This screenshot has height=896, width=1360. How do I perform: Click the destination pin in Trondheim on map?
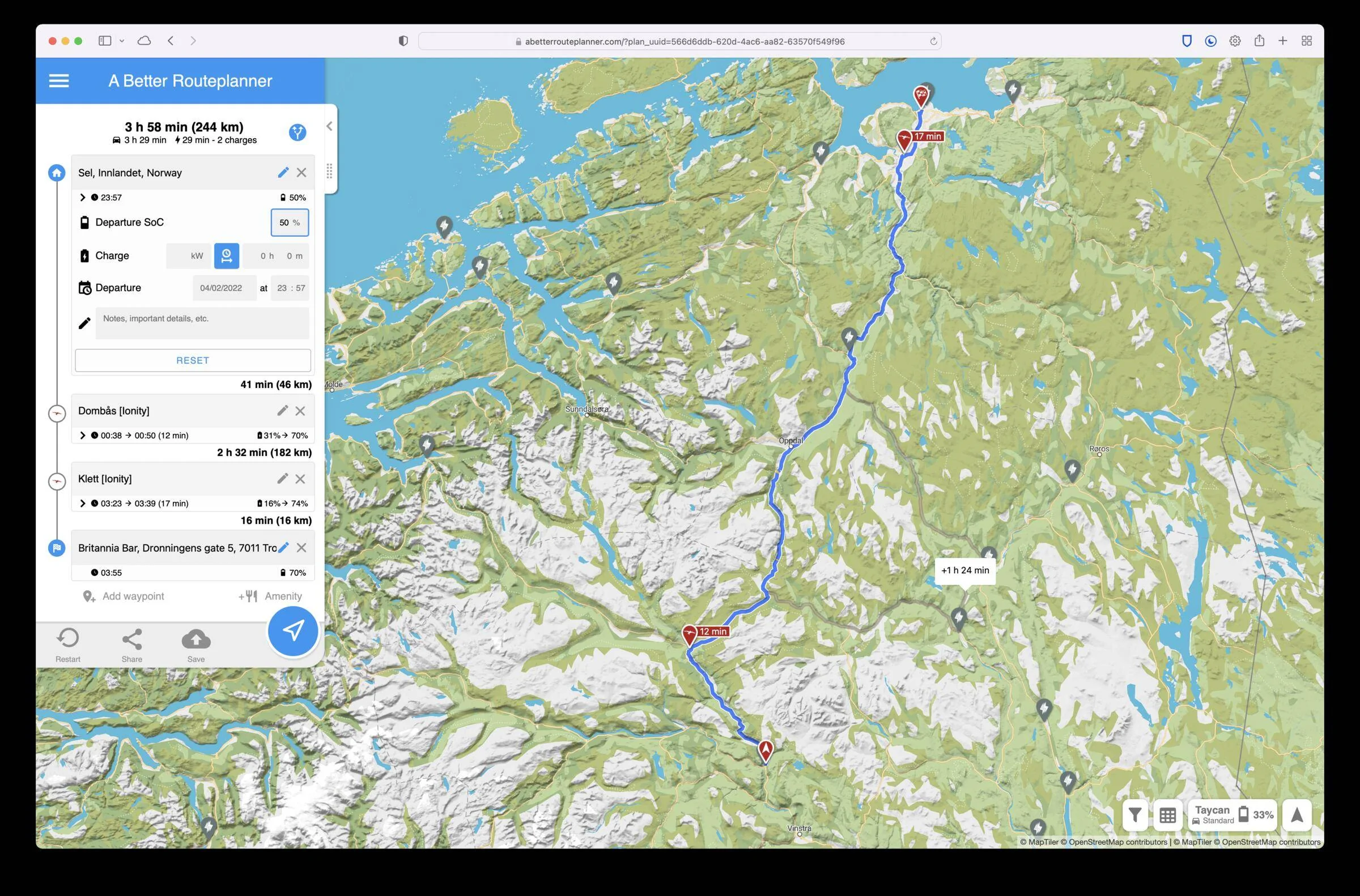point(921,96)
